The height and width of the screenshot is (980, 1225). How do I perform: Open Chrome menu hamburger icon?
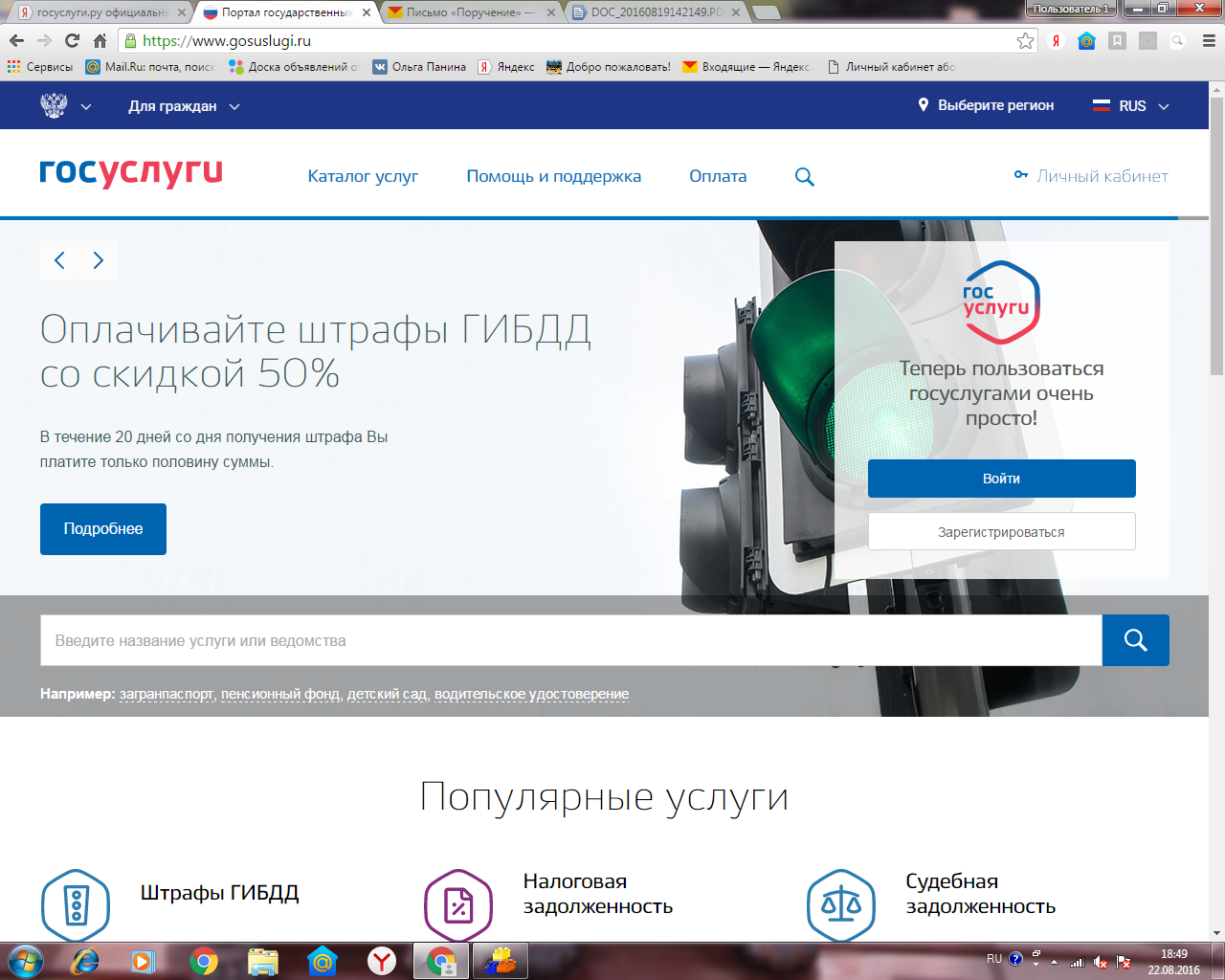point(1208,41)
